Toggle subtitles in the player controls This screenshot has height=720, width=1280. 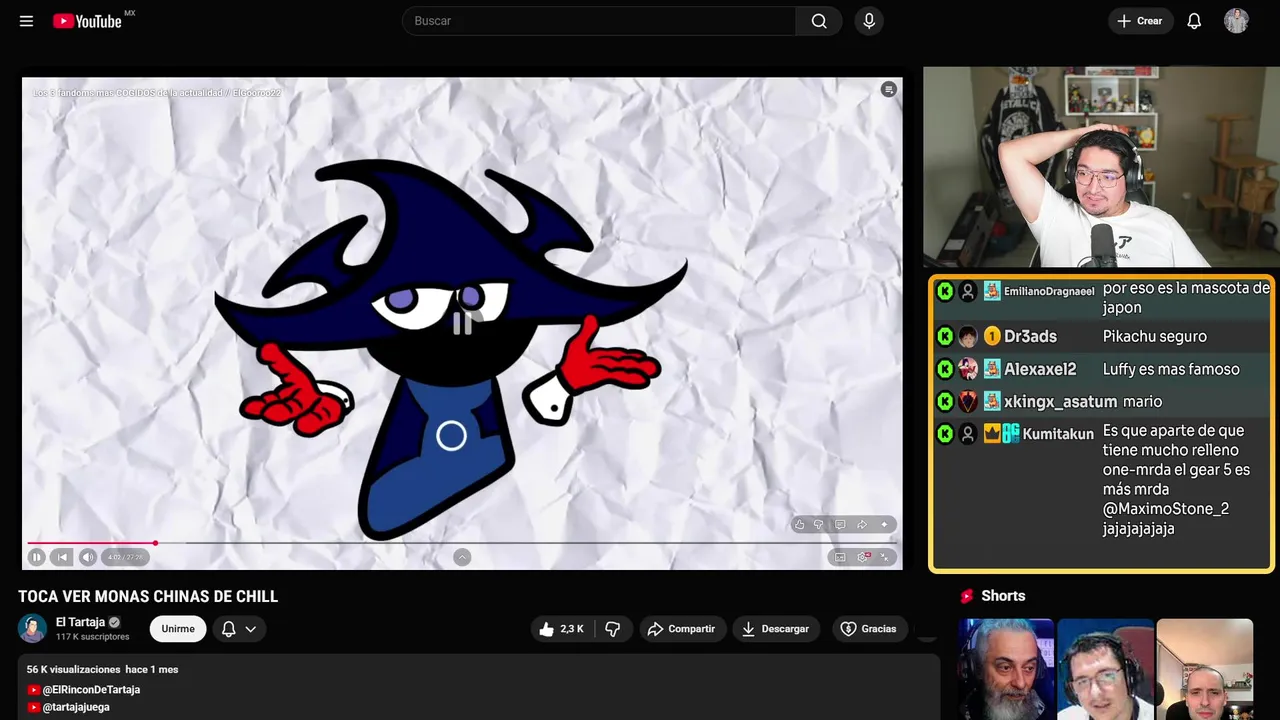[840, 557]
